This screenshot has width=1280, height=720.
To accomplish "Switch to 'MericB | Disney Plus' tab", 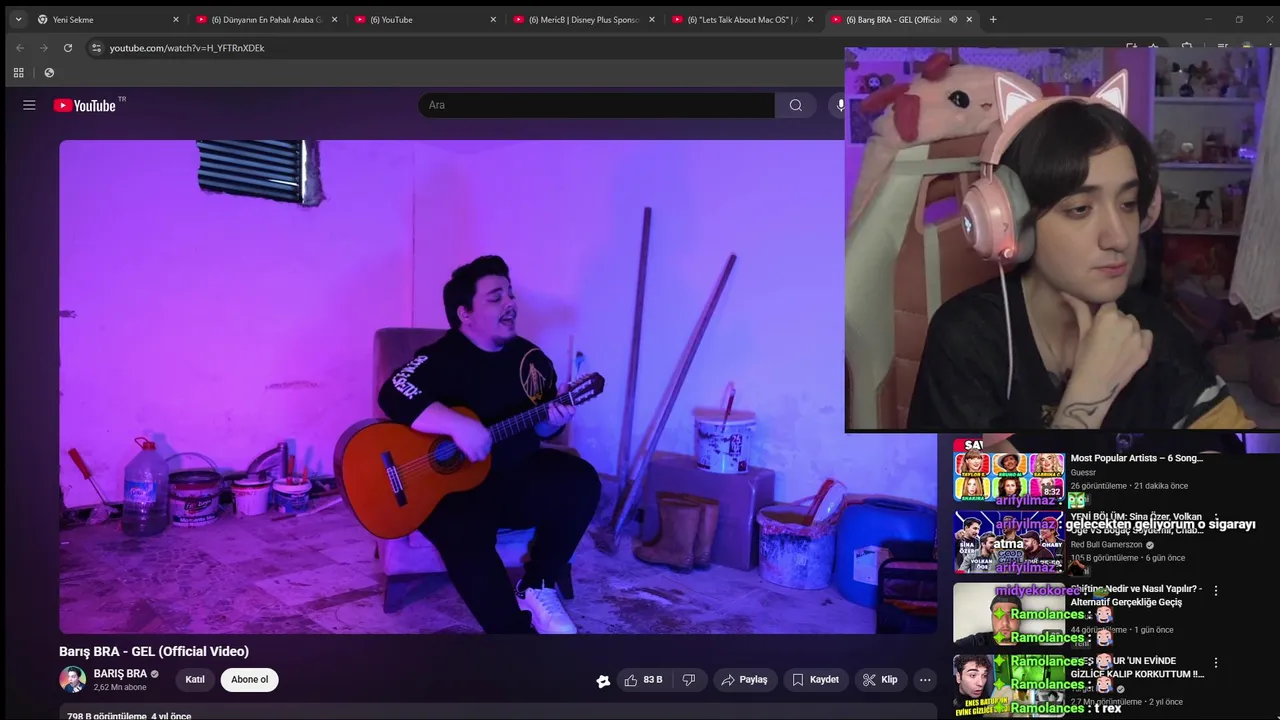I will 584,19.
